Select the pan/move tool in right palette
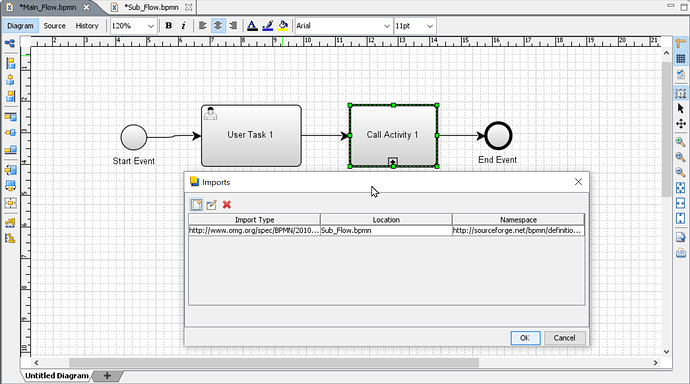Screen dimensions: 690x384 point(681,124)
